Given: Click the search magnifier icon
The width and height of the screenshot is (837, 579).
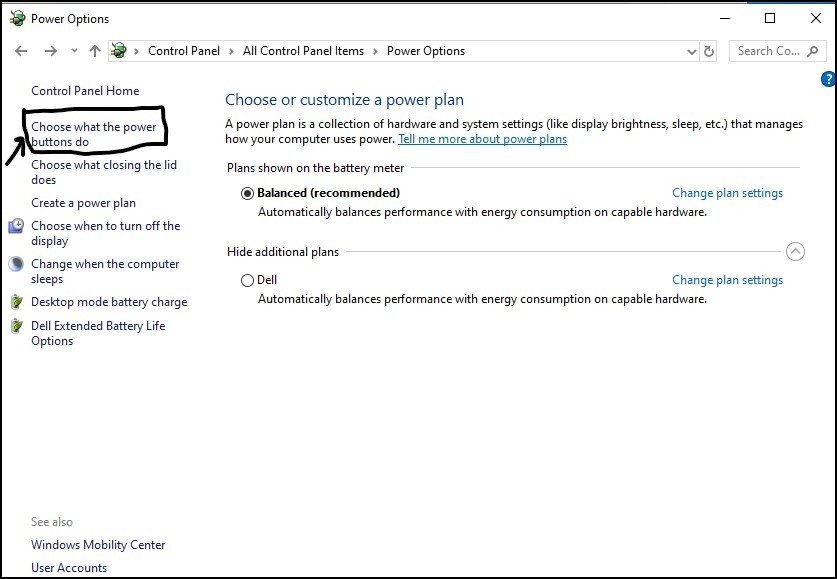Looking at the screenshot, I should 812,52.
